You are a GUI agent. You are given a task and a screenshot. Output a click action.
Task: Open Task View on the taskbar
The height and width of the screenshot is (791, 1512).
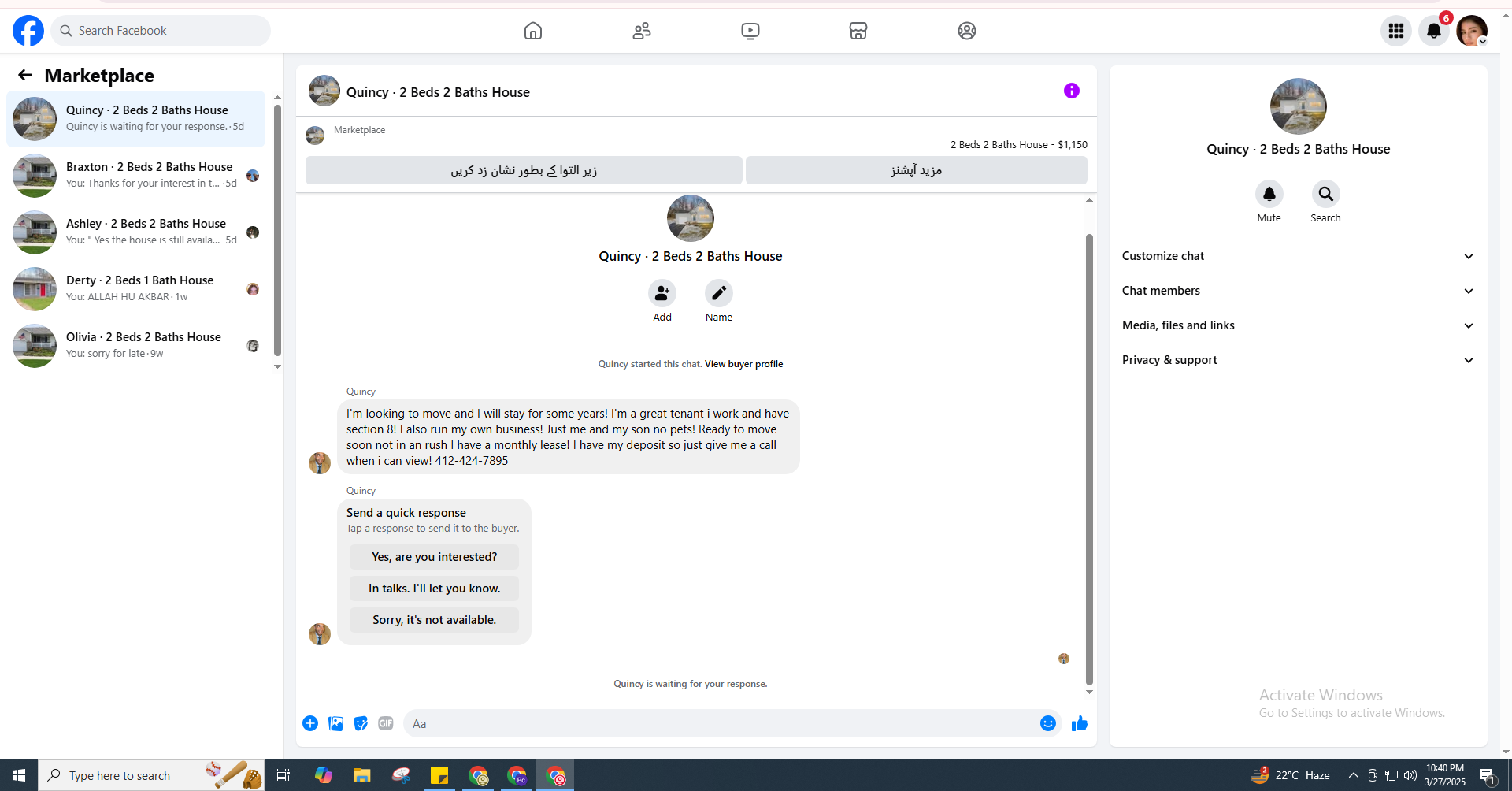pos(283,775)
